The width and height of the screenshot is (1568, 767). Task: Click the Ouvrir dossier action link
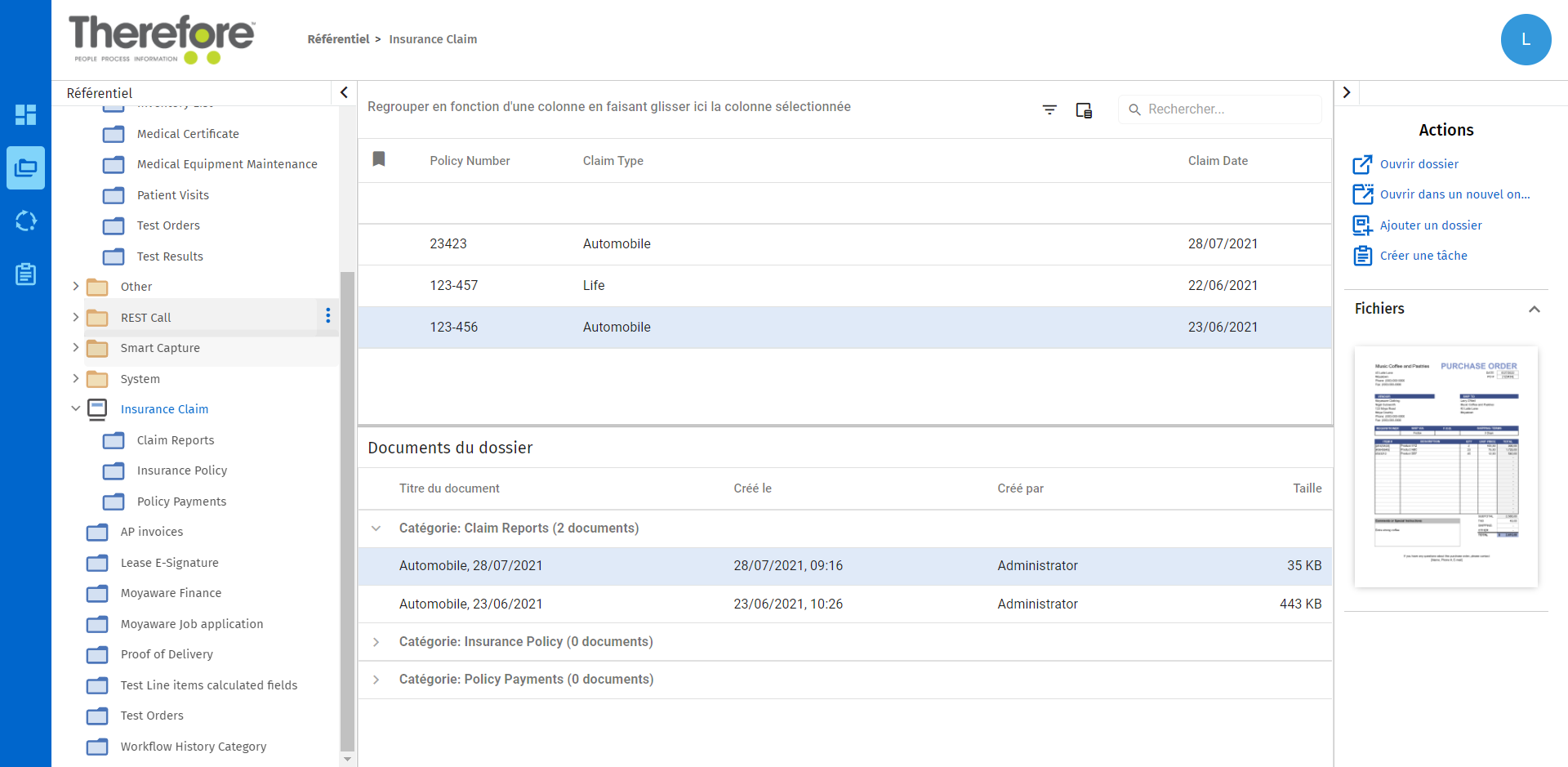(1419, 163)
